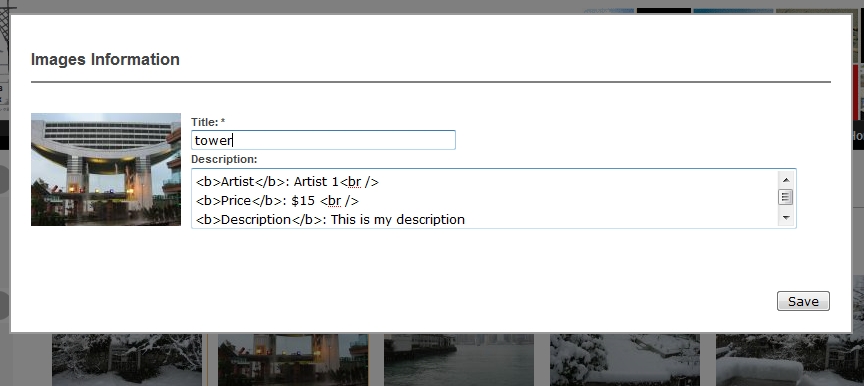Click the "Description:" field label
The image size is (864, 386).
(x=224, y=159)
